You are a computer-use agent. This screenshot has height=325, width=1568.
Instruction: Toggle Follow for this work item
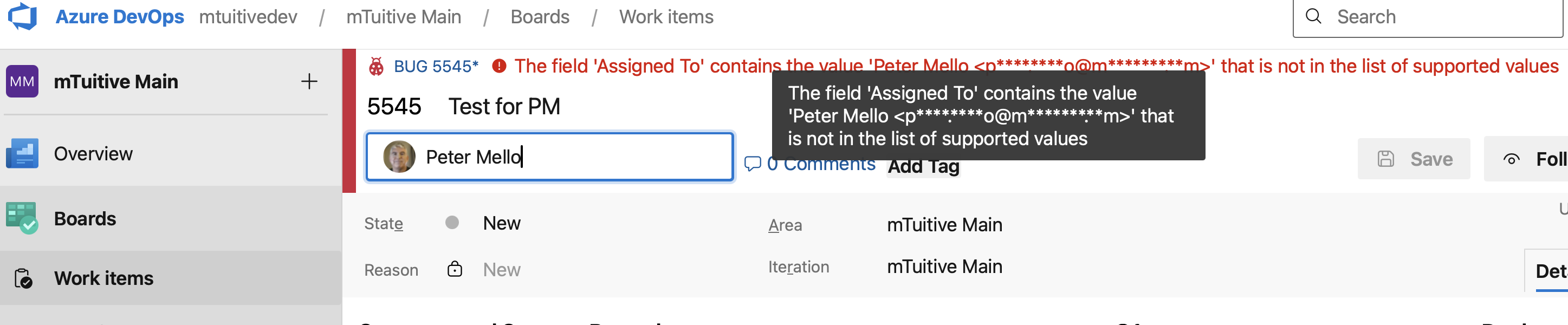point(1528,158)
